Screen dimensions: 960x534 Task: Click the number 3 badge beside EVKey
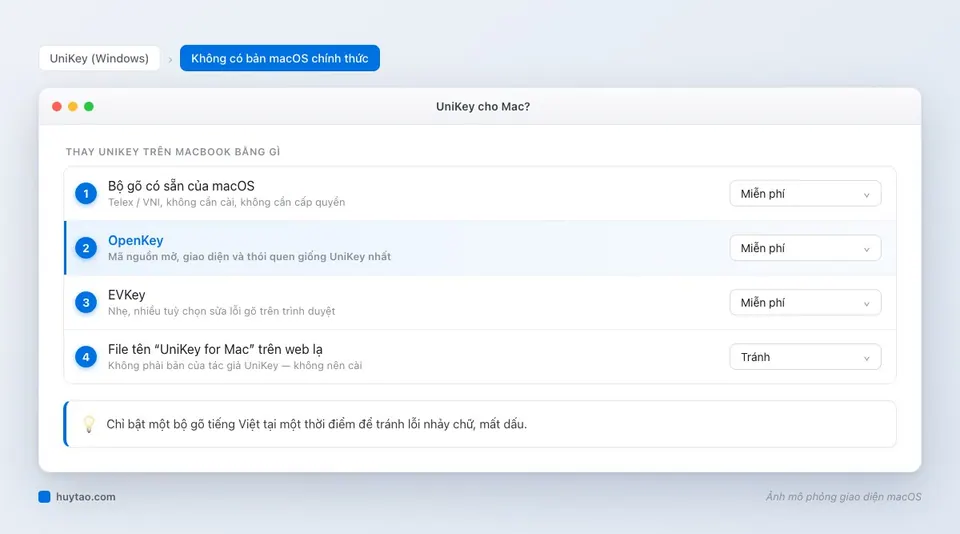(86, 303)
